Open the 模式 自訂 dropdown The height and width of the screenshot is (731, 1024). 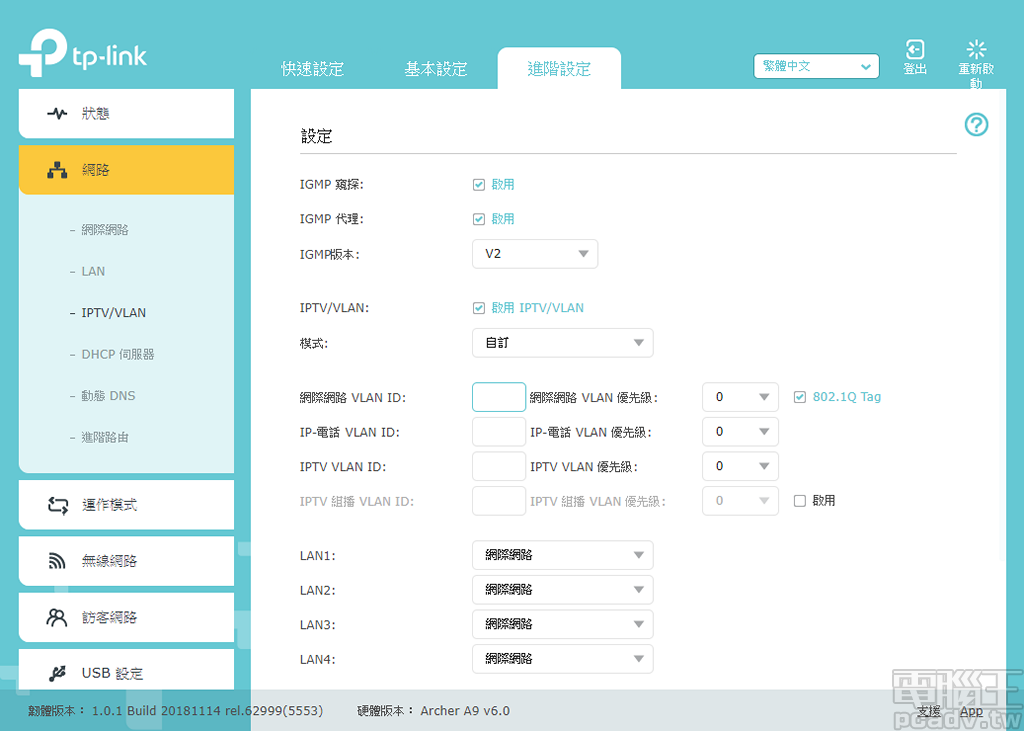(x=562, y=342)
